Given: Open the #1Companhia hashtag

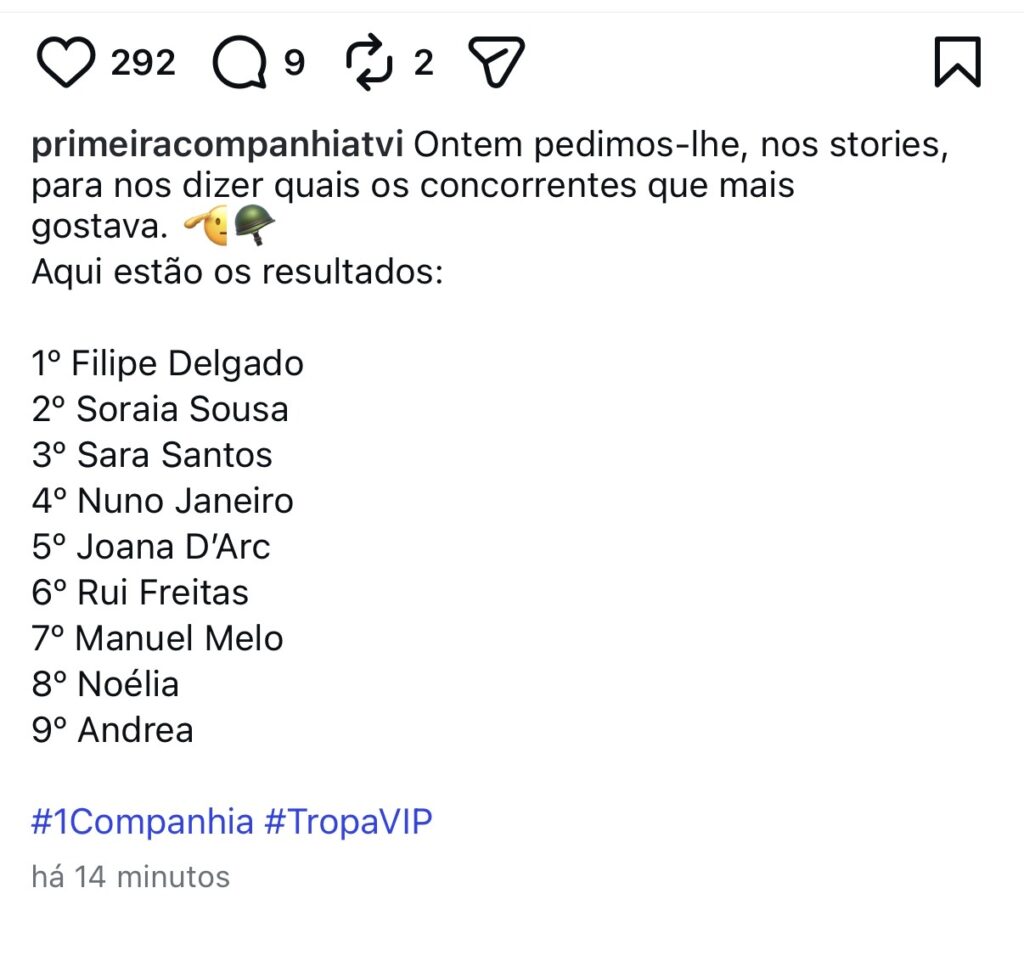Looking at the screenshot, I should click(x=143, y=822).
